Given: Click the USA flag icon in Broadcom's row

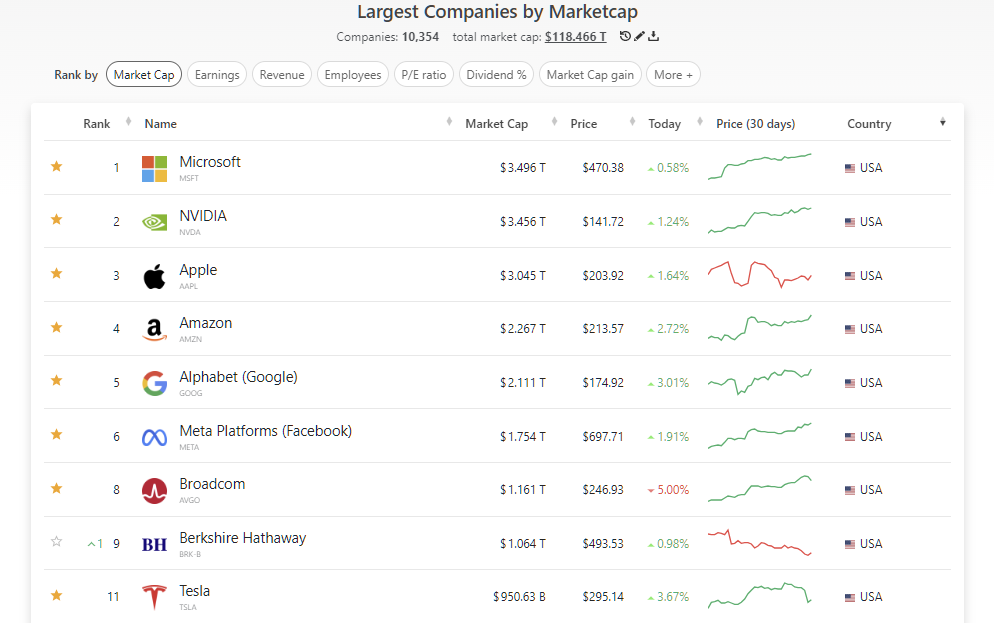Looking at the screenshot, I should pos(848,489).
